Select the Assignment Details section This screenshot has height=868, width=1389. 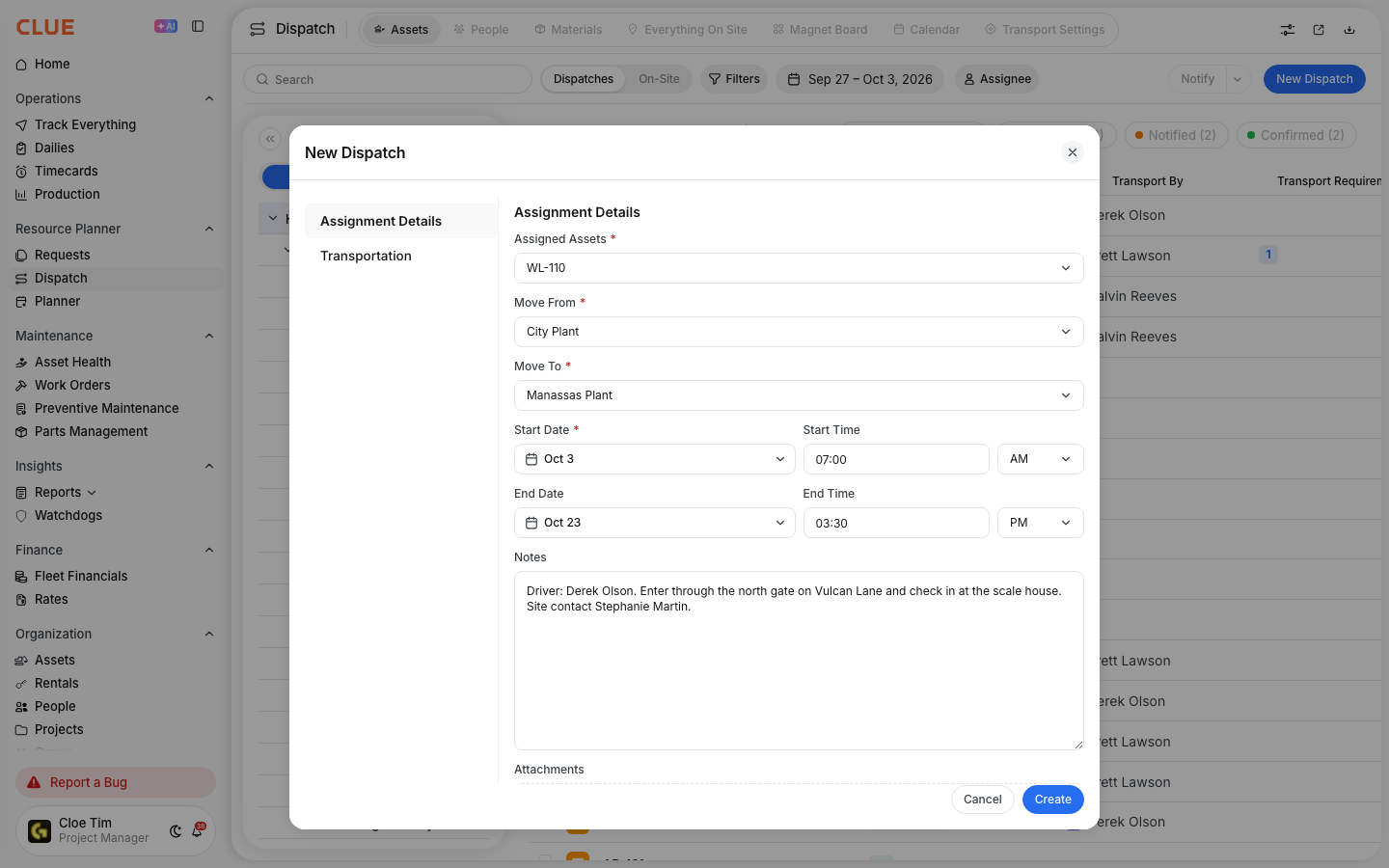pyautogui.click(x=401, y=221)
